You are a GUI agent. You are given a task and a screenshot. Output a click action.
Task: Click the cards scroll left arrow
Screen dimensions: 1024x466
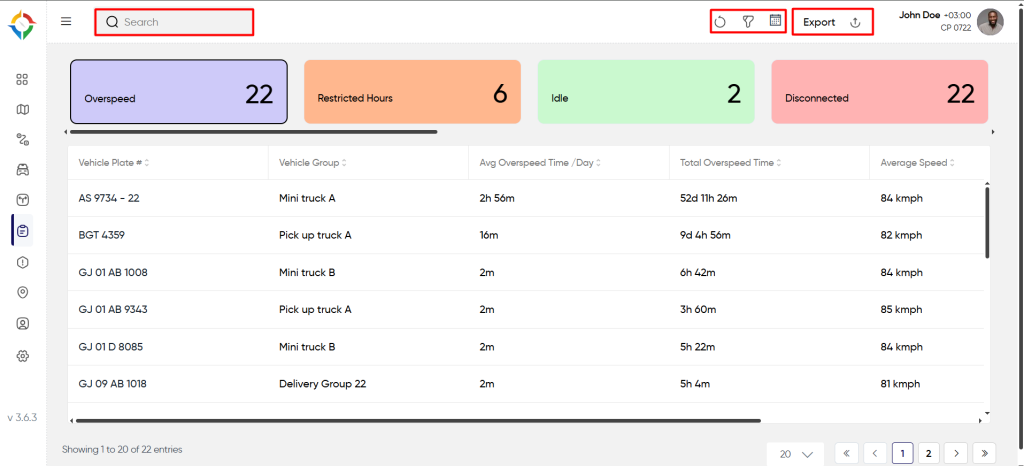(x=65, y=132)
